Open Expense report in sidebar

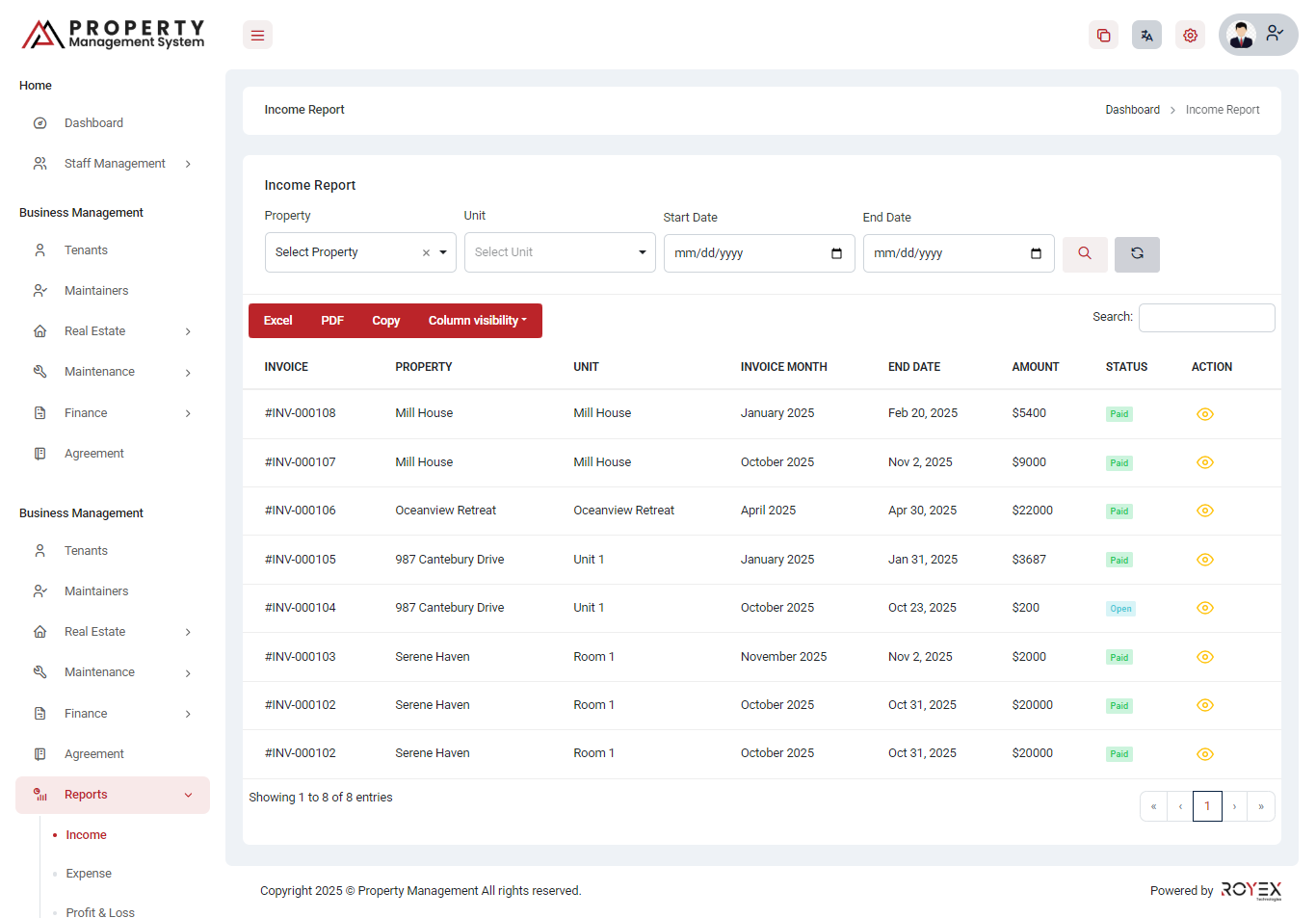pos(89,874)
